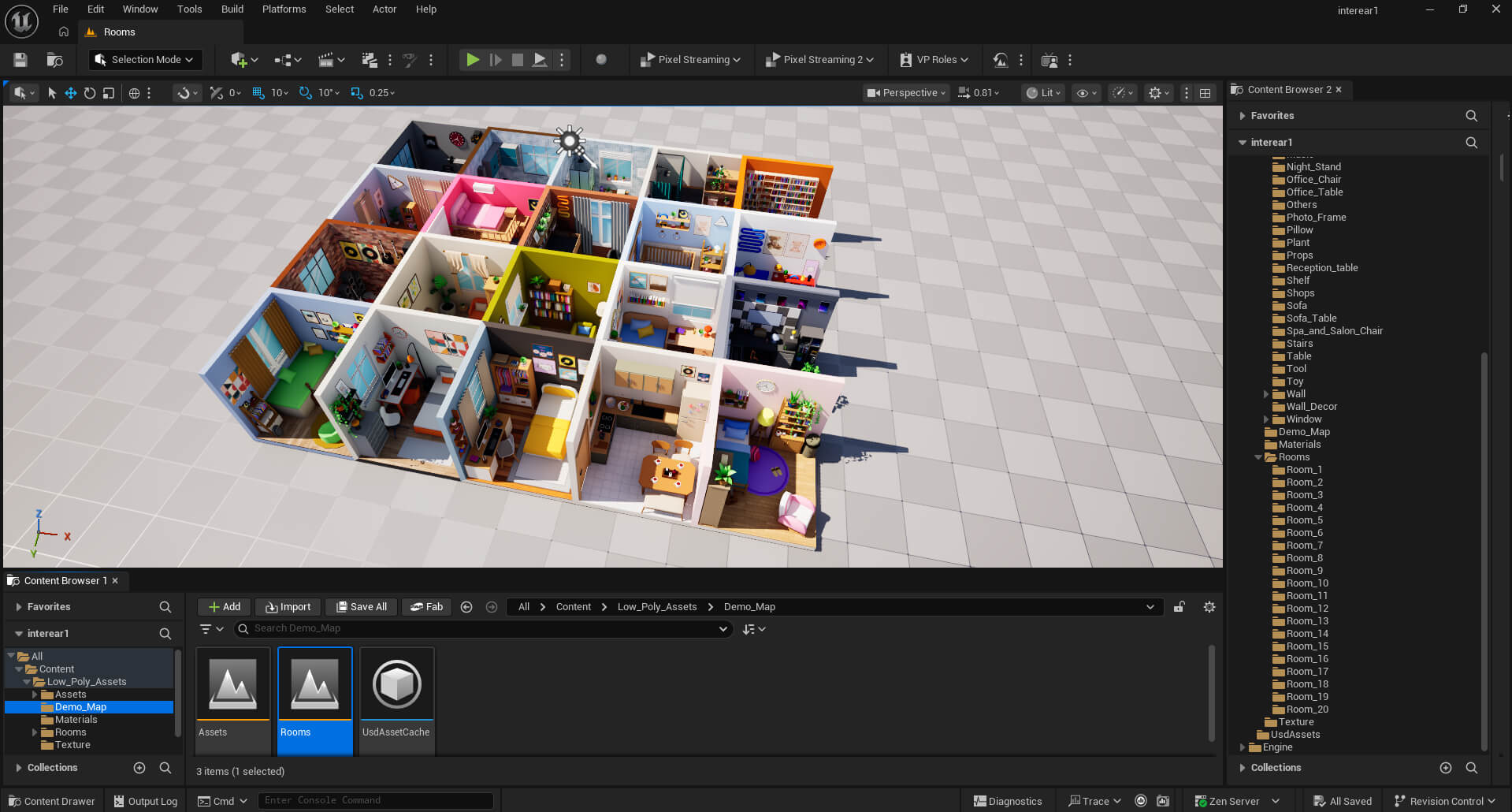Click the lock icon in Content Browser 1
The height and width of the screenshot is (812, 1512).
tap(1180, 607)
